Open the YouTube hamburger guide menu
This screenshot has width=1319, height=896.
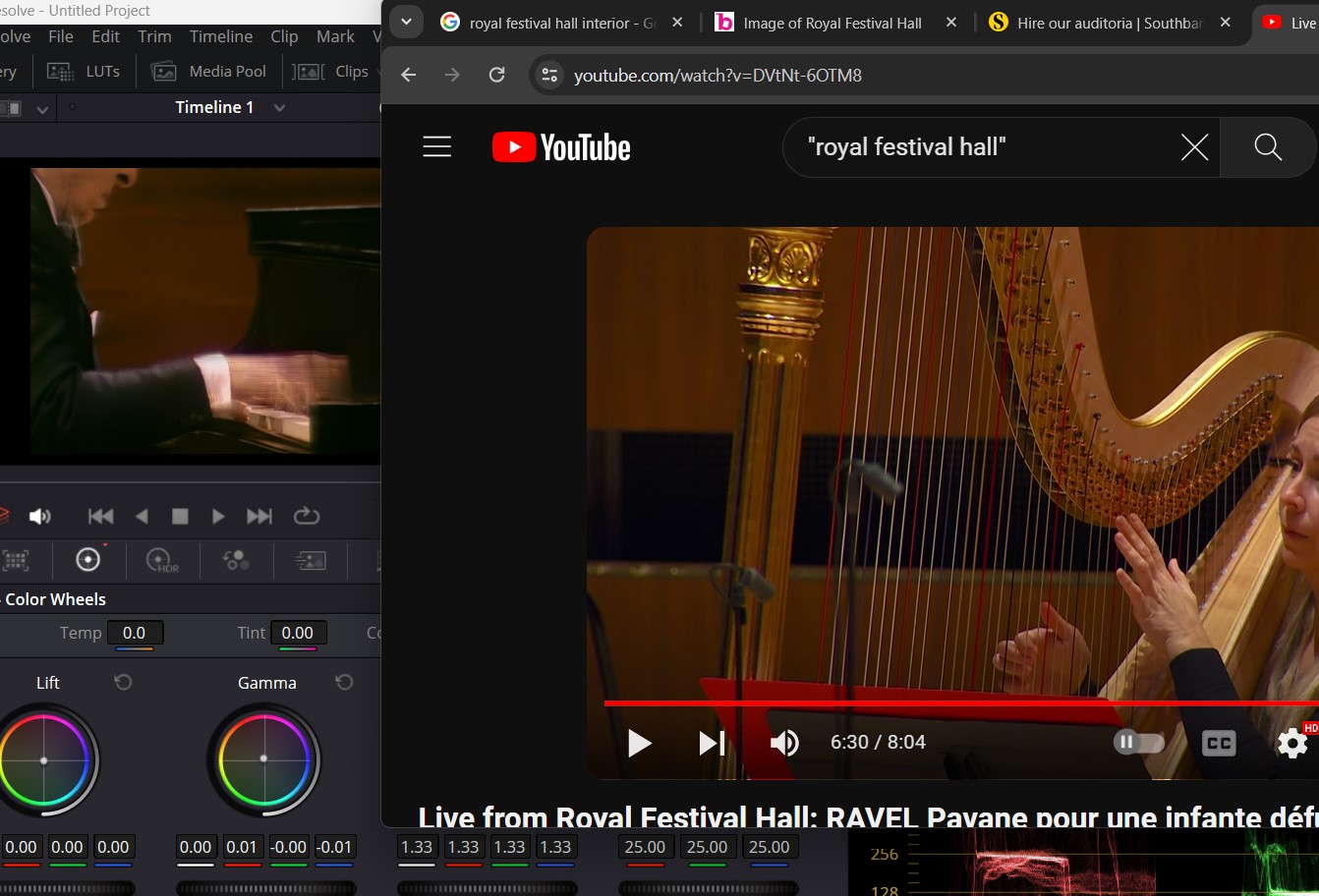click(x=436, y=147)
